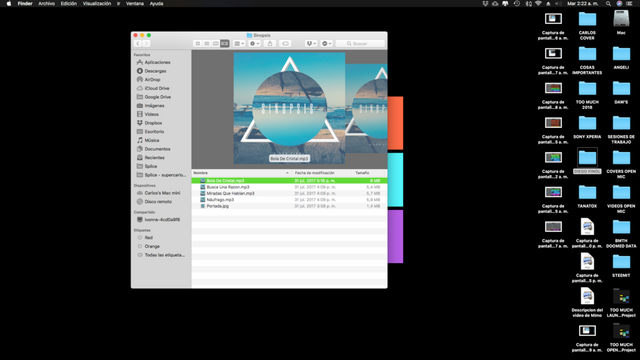Click Todas las etiquetas in sidebar

(x=164, y=255)
